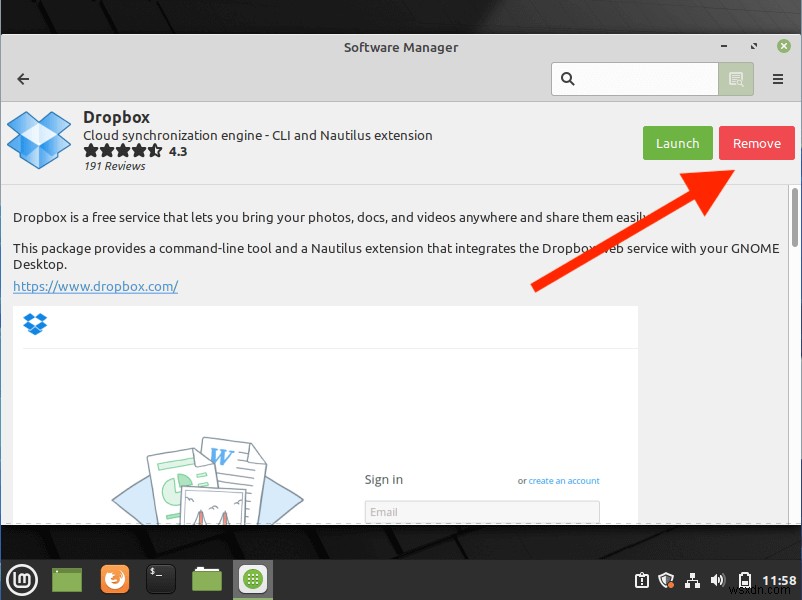Click the Dropbox application logo
The image size is (802, 600).
(x=38, y=139)
